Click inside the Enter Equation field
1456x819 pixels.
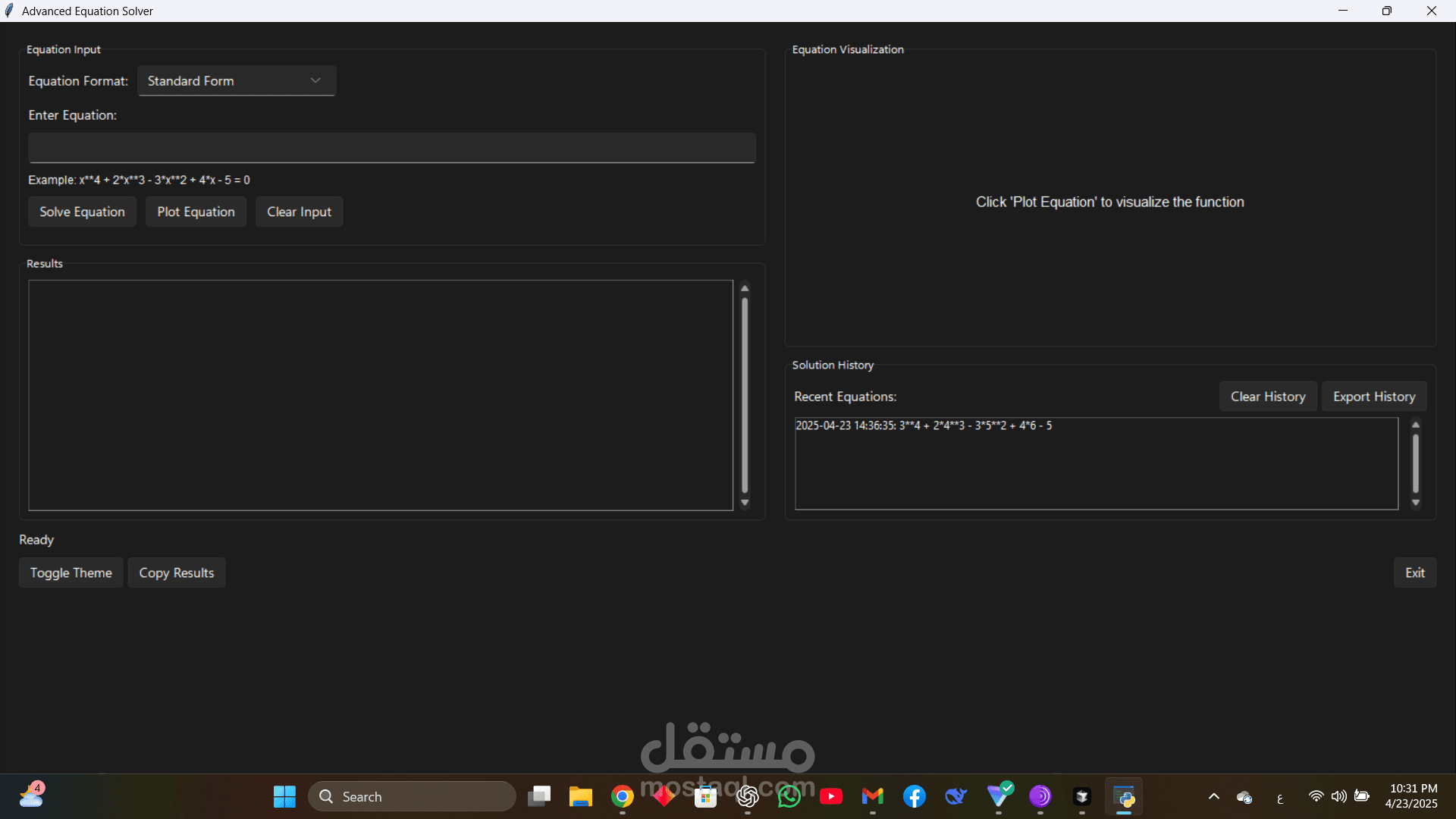click(x=391, y=147)
